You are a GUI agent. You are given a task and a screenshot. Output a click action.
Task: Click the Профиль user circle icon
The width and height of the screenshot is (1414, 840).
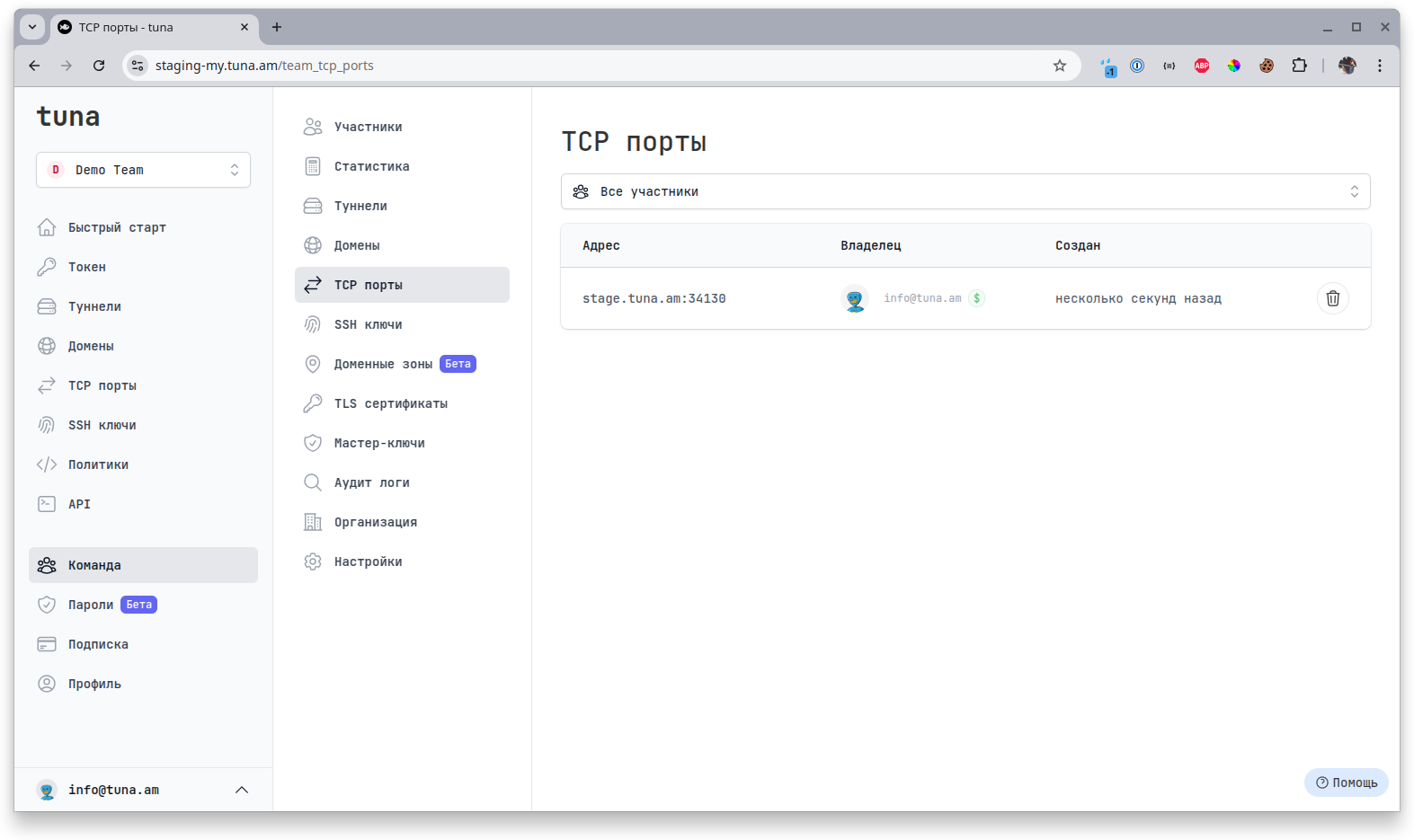click(x=47, y=684)
